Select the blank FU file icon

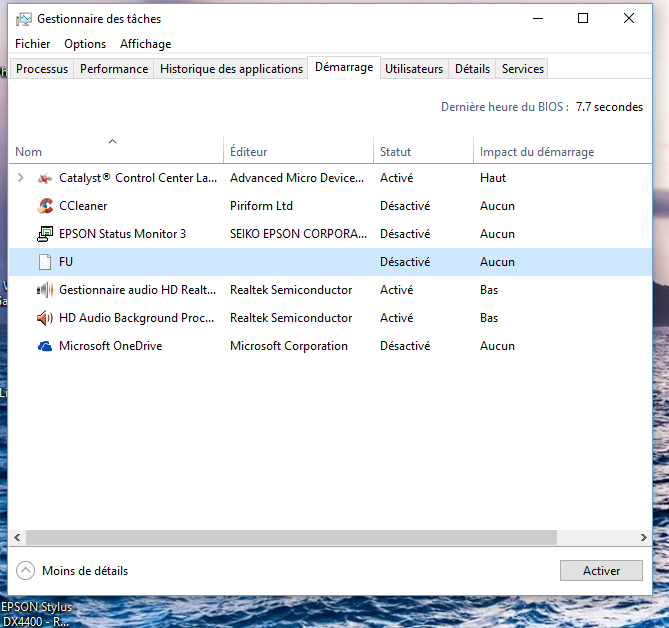pos(44,262)
